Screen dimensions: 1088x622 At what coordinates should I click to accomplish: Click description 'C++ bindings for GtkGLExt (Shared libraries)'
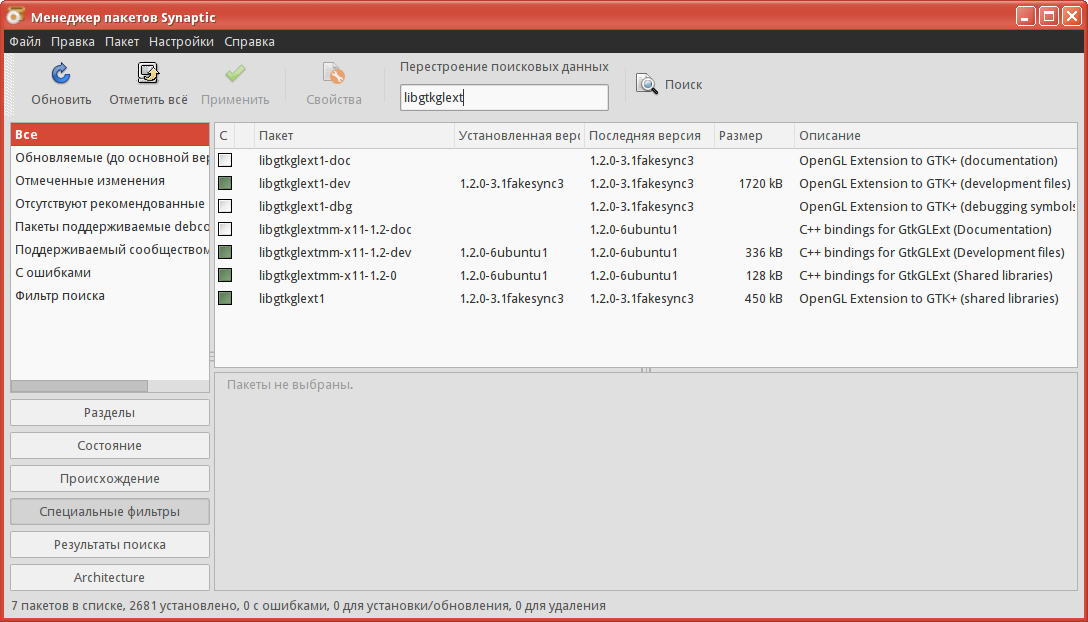pos(926,276)
